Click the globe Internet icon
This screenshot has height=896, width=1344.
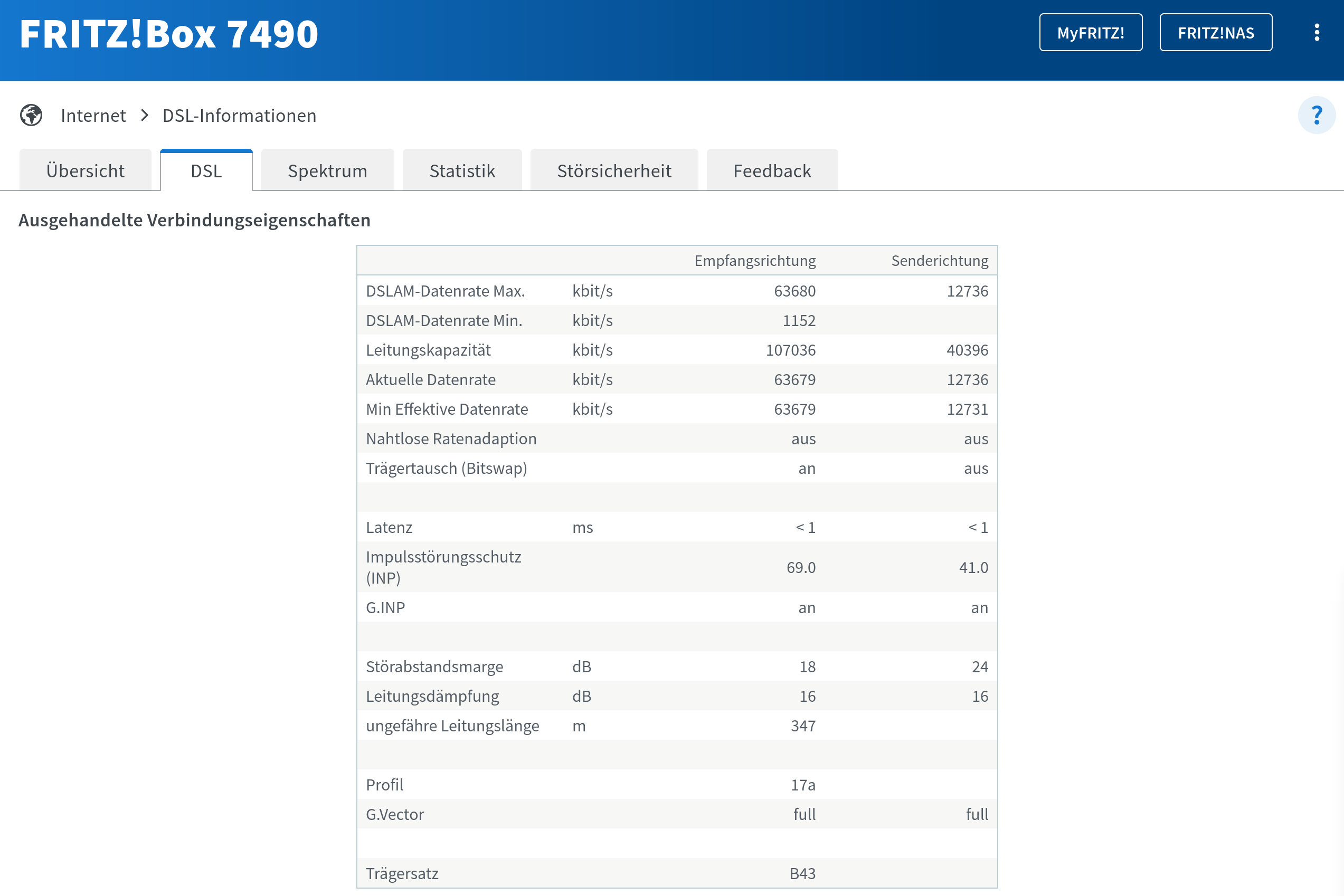pos(31,116)
